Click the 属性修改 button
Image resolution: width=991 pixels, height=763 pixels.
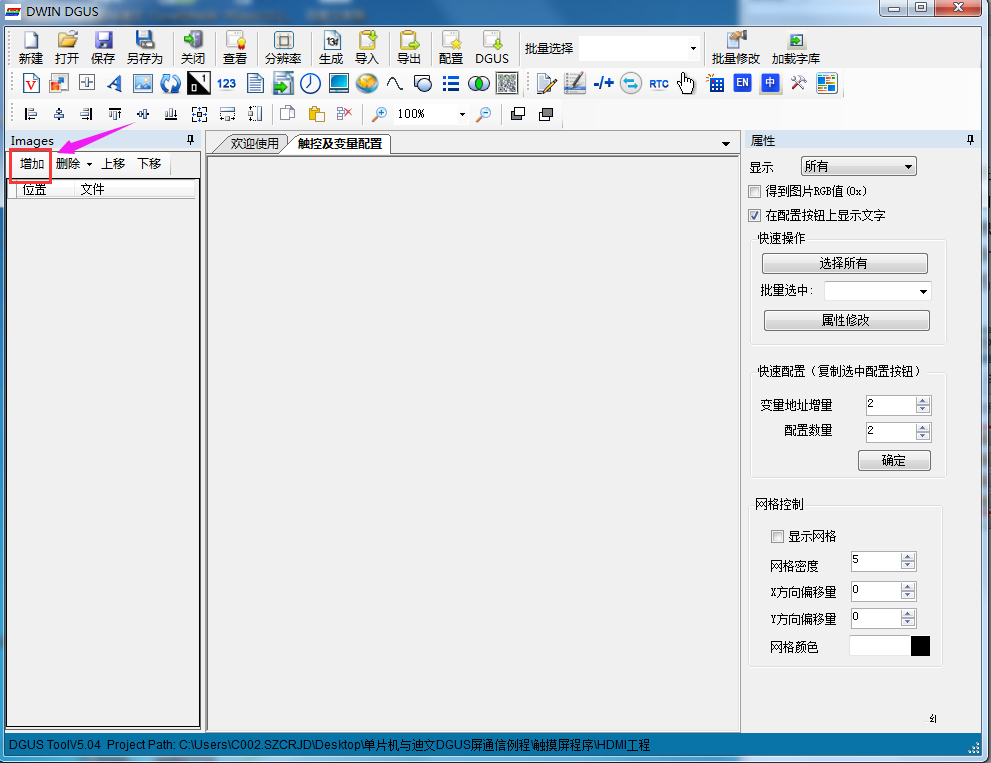coord(846,320)
